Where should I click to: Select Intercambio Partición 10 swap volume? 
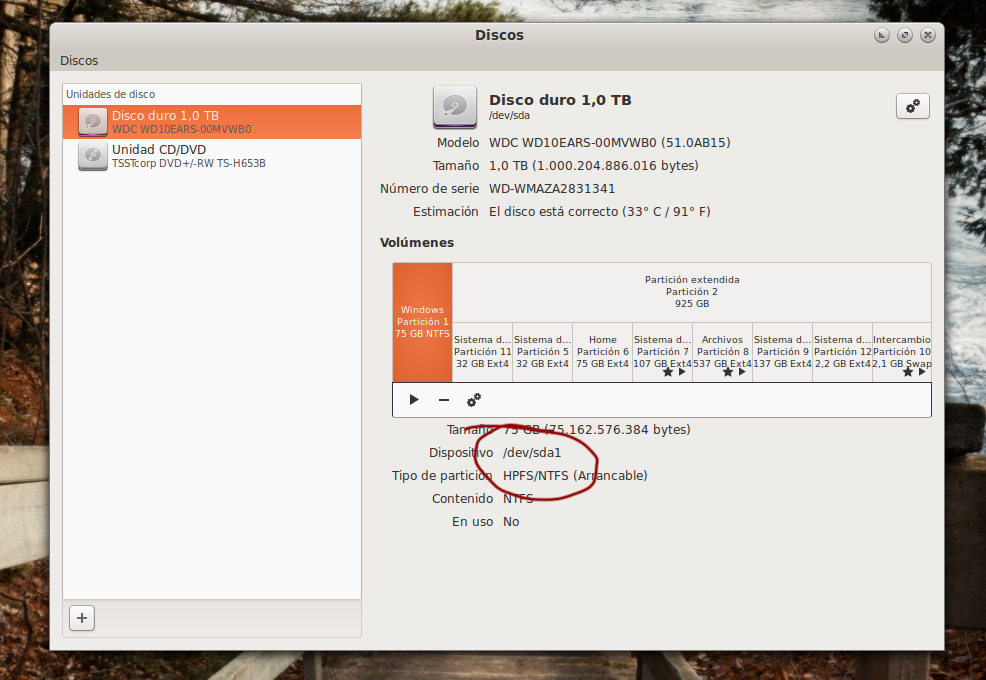(x=901, y=350)
